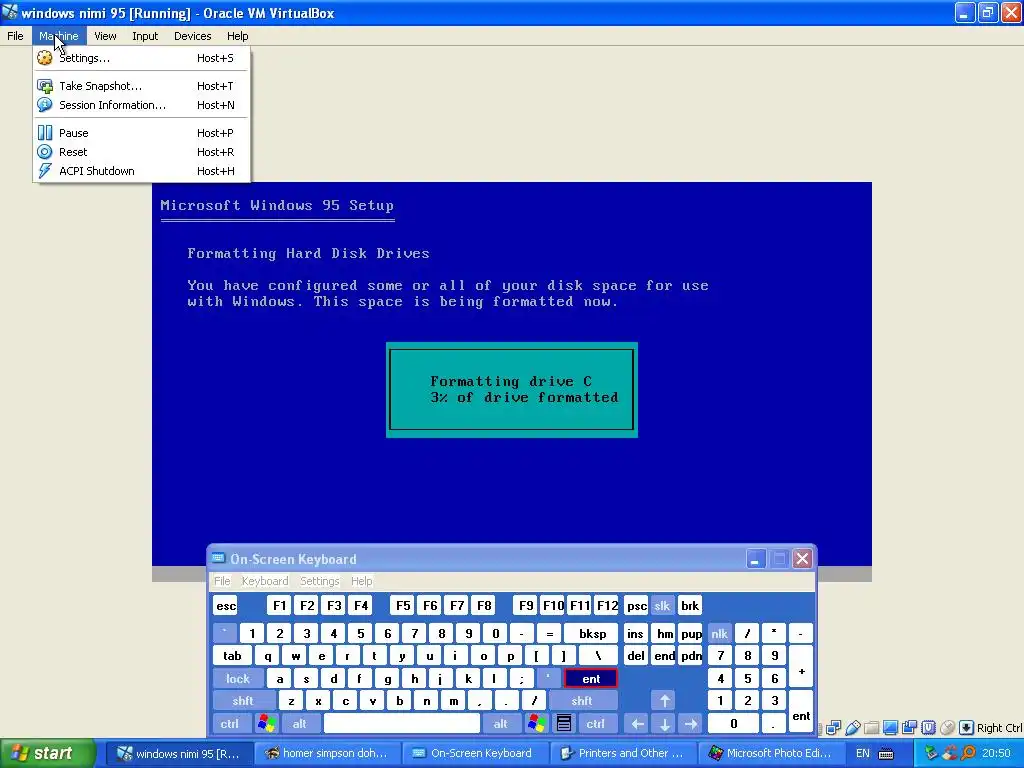Choose Take Snapshot in Machine menu
This screenshot has width=1024, height=768.
(141, 86)
